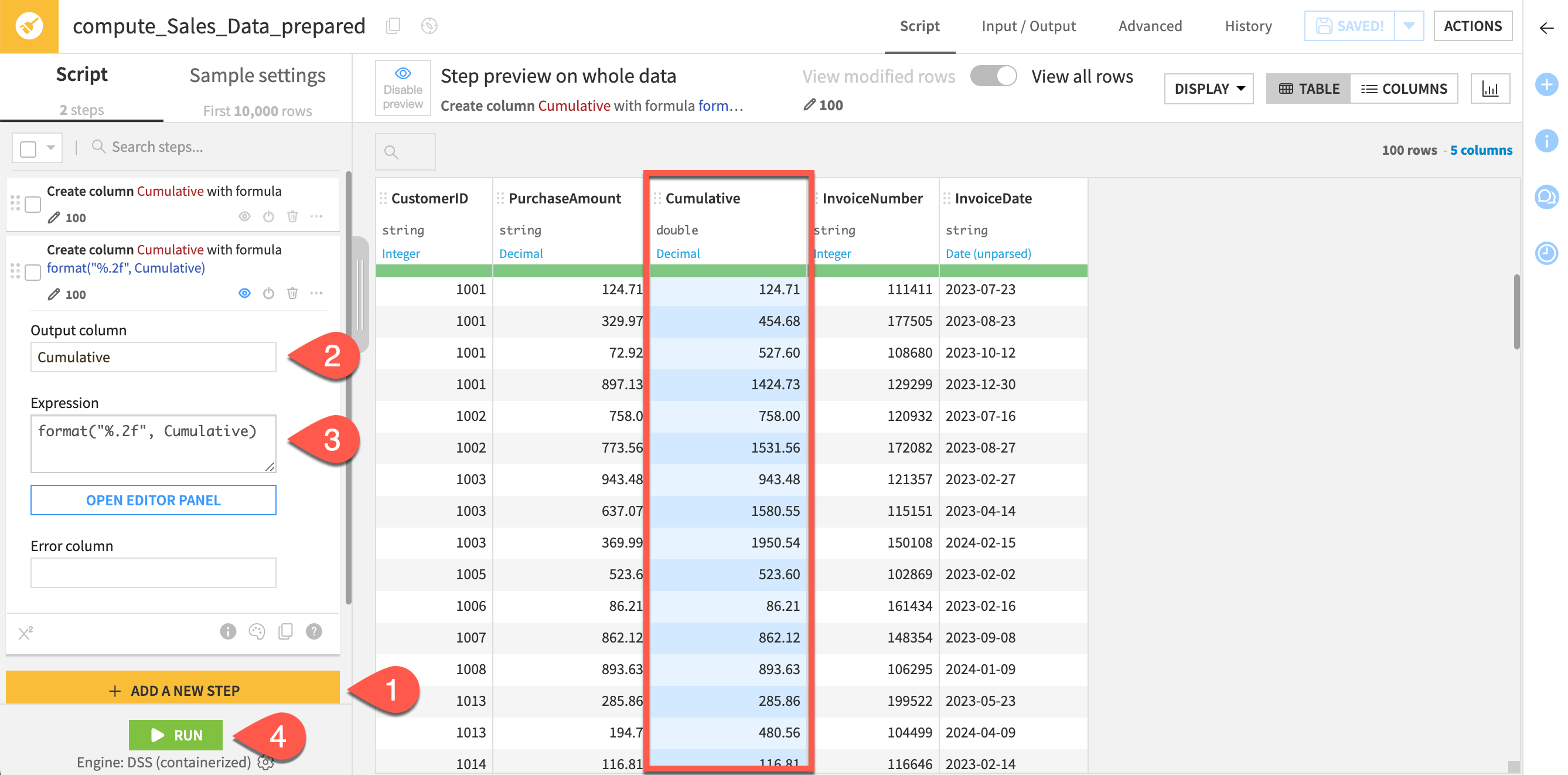Open engine settings gear icon

pyautogui.click(x=265, y=762)
